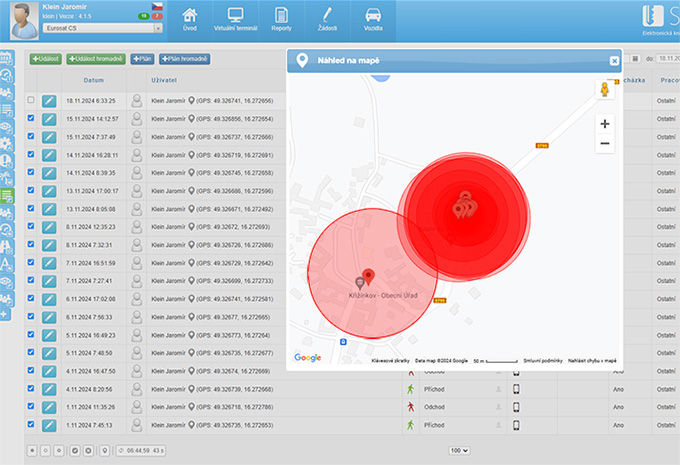The width and height of the screenshot is (680, 465).
Task: Open the page size dropdown showing 100
Action: click(x=459, y=450)
